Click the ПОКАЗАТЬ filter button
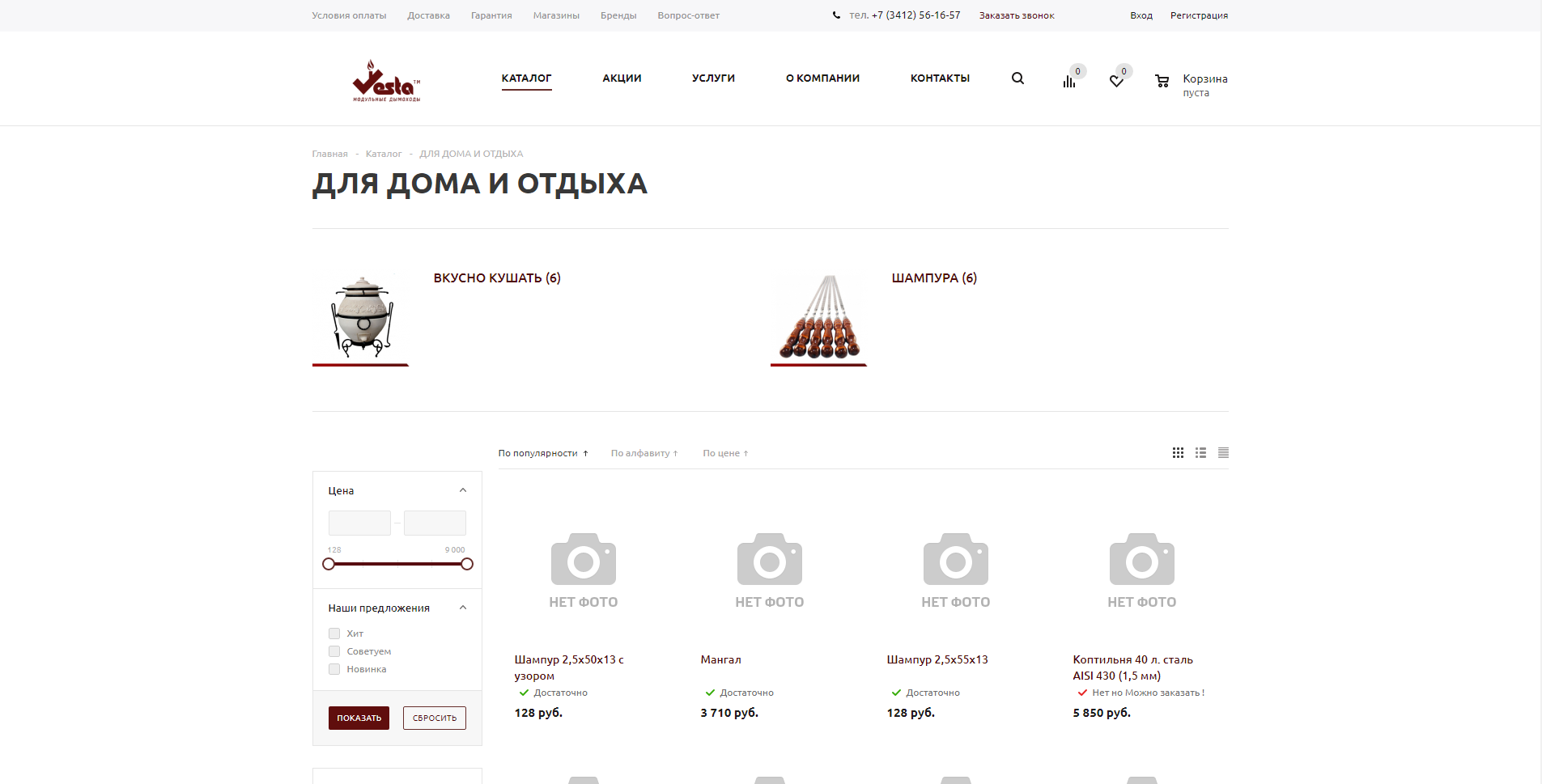Image resolution: width=1542 pixels, height=784 pixels. pyautogui.click(x=359, y=718)
